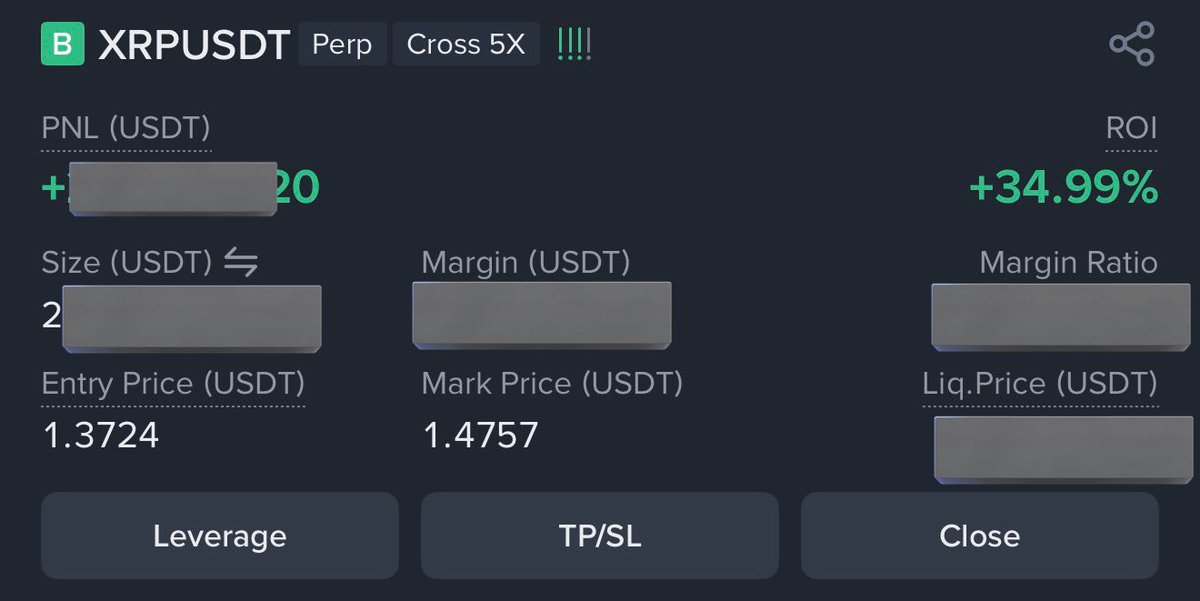The height and width of the screenshot is (601, 1200).
Task: Open the XRPUSDT symbol title
Action: pos(194,46)
